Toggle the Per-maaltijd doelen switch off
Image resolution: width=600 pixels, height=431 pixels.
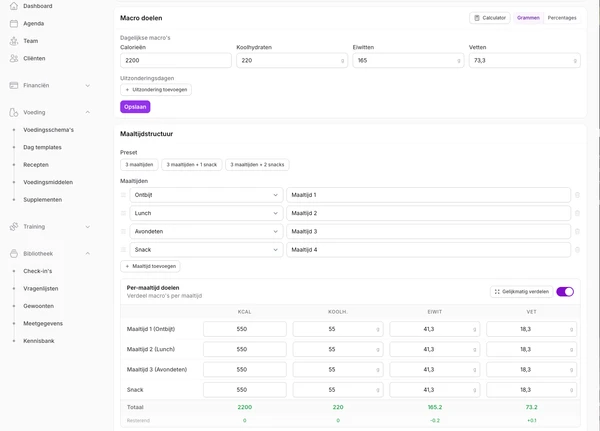565,292
